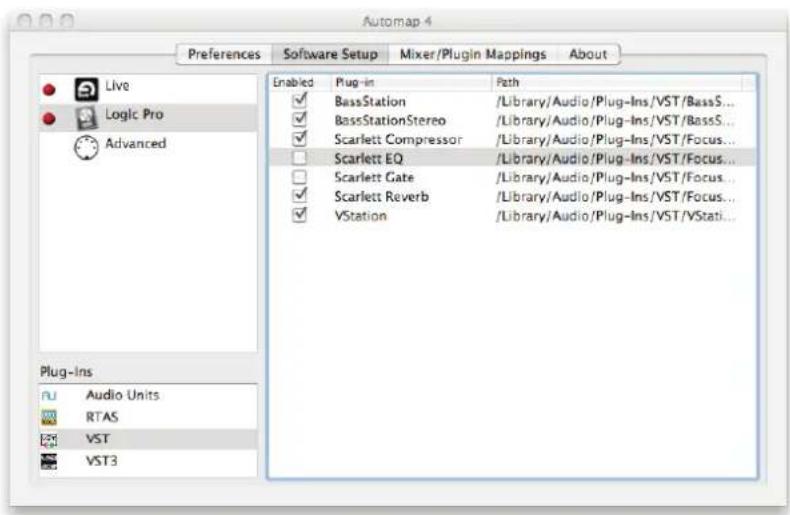Select Logic Pro in the software list

click(x=148, y=118)
